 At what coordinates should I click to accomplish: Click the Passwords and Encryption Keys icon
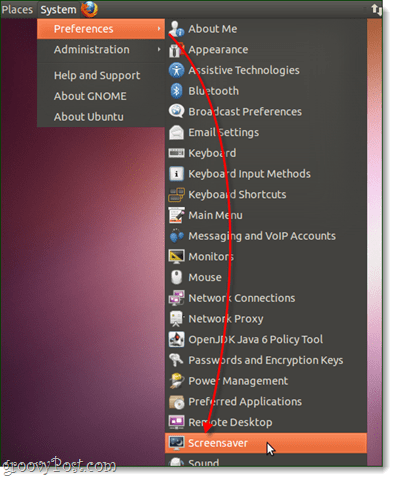[x=176, y=360]
